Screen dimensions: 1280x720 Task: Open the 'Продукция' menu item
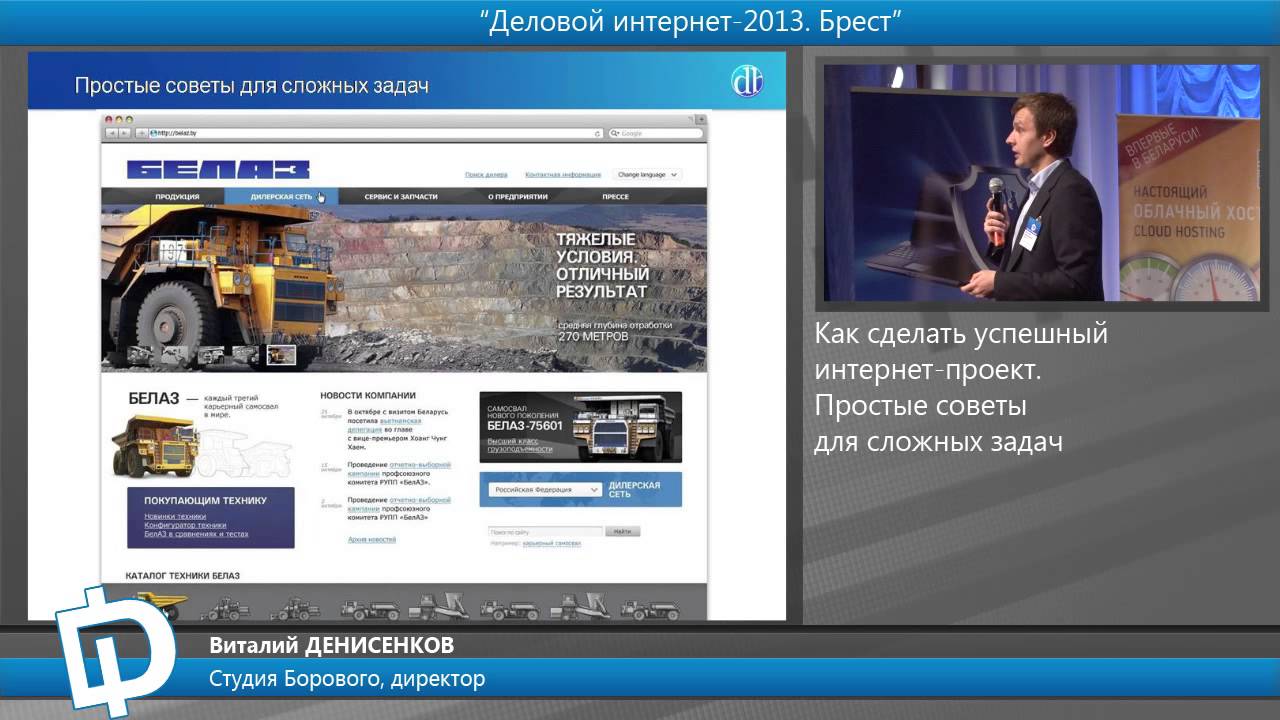(x=177, y=197)
